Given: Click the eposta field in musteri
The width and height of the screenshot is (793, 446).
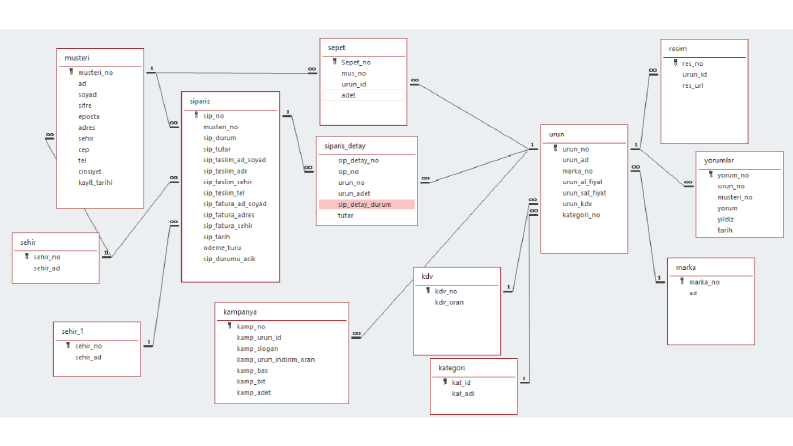Looking at the screenshot, I should (89, 116).
